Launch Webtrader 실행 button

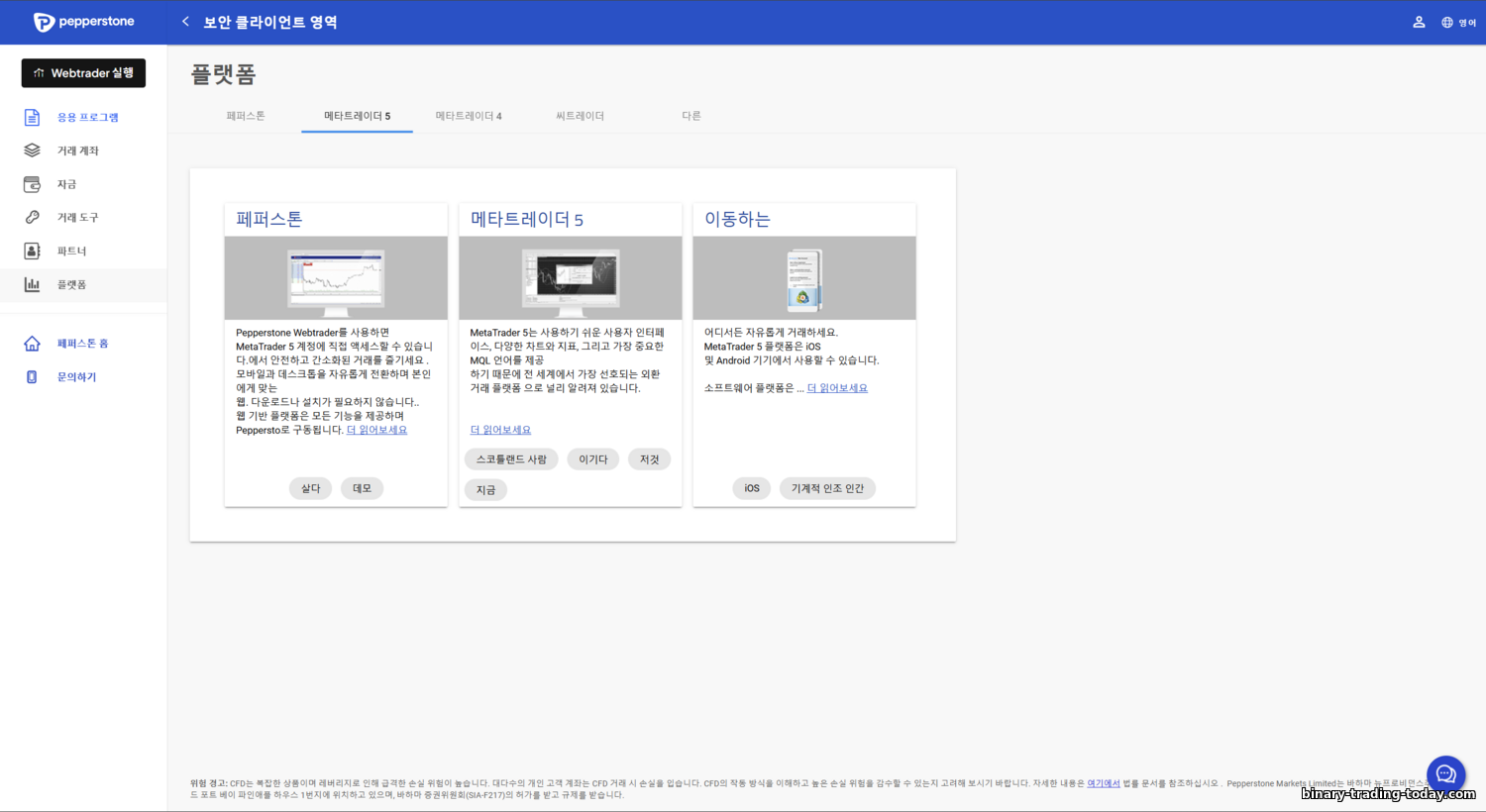tap(83, 73)
